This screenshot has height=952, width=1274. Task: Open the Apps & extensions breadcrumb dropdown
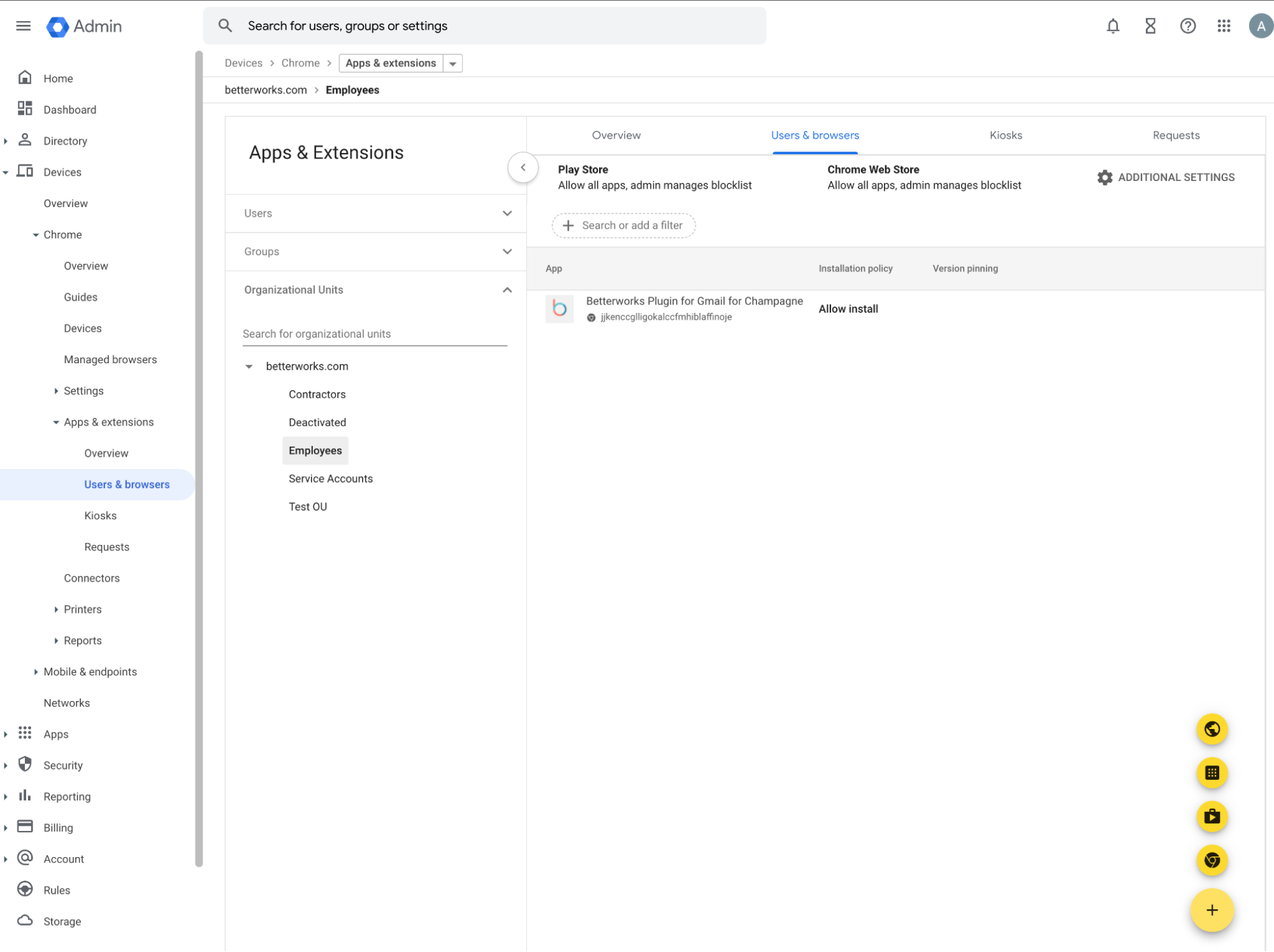click(452, 63)
